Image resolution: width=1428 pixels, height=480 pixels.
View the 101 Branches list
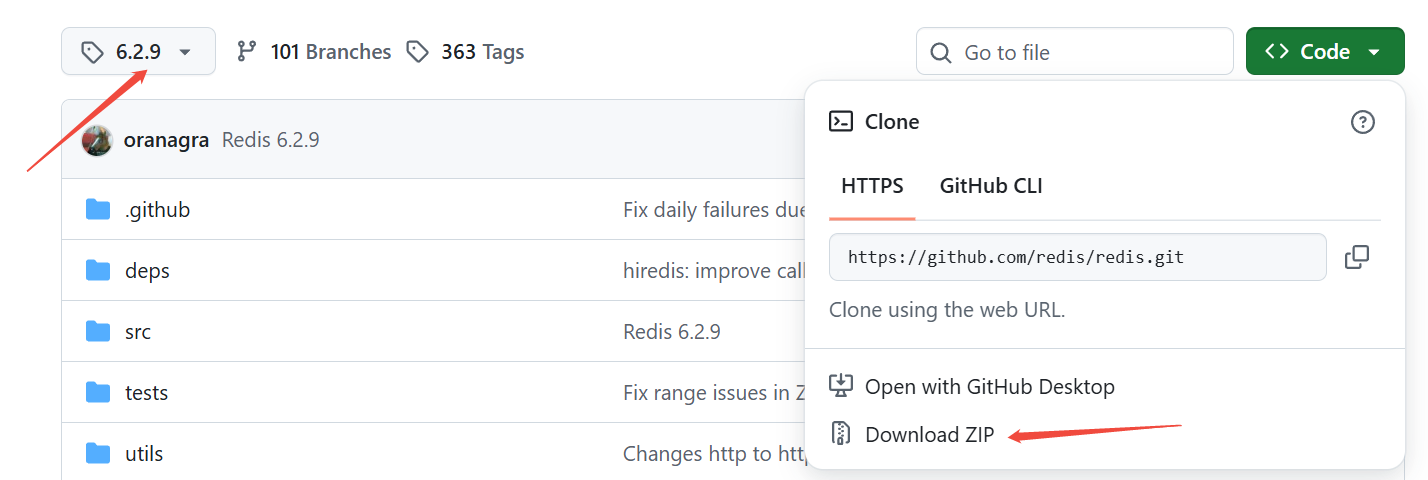pyautogui.click(x=314, y=52)
